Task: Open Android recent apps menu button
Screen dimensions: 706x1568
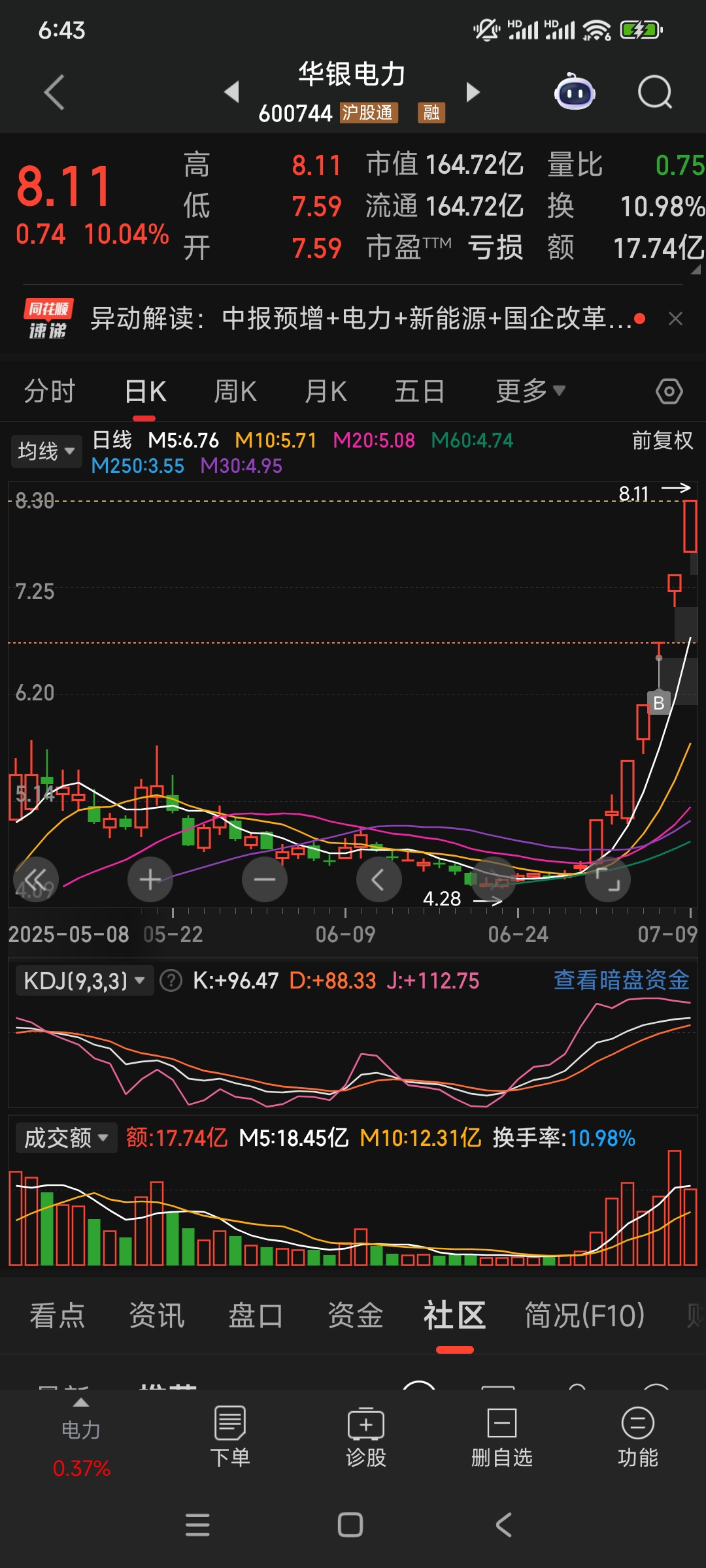Action: [197, 1525]
